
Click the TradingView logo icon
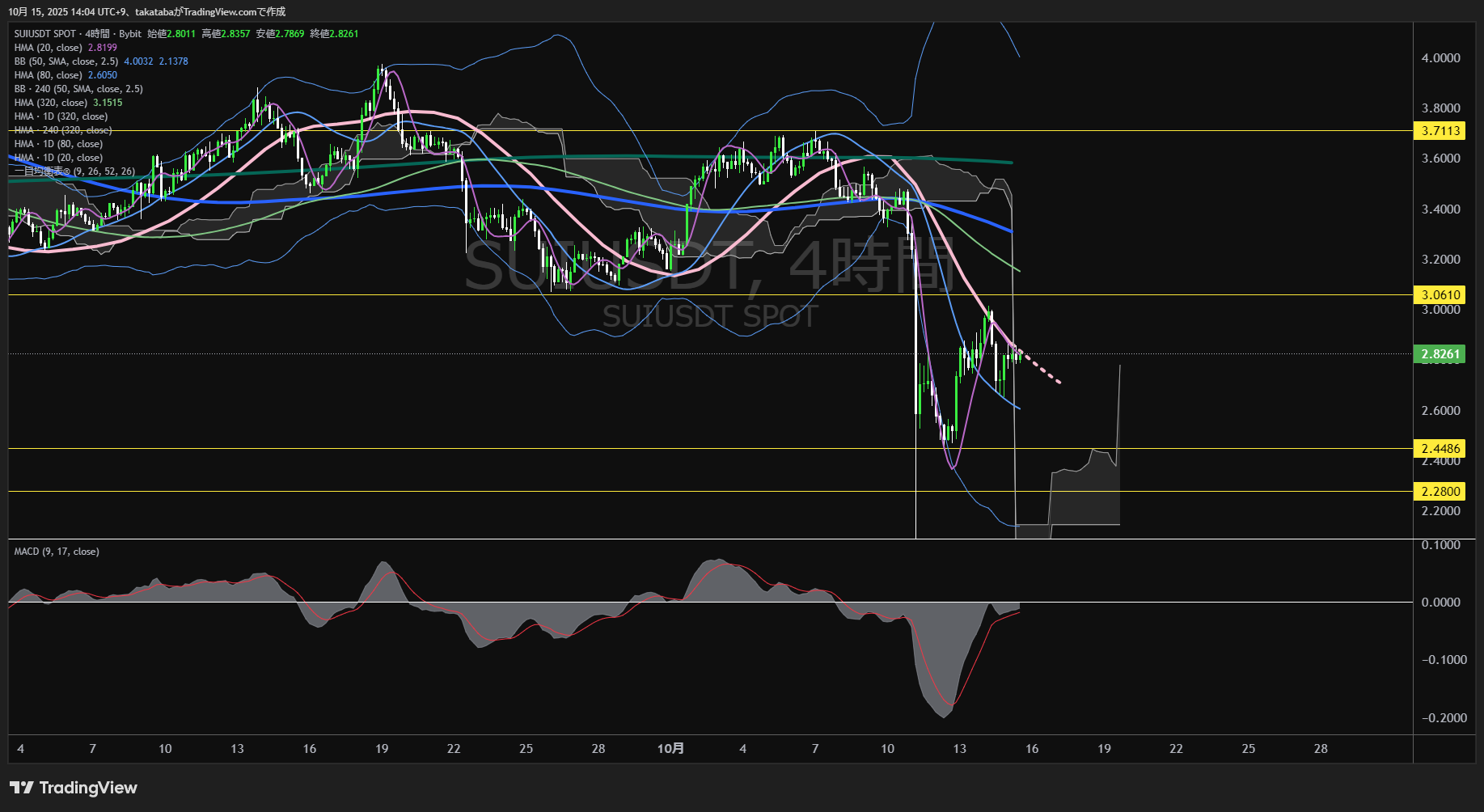22,788
